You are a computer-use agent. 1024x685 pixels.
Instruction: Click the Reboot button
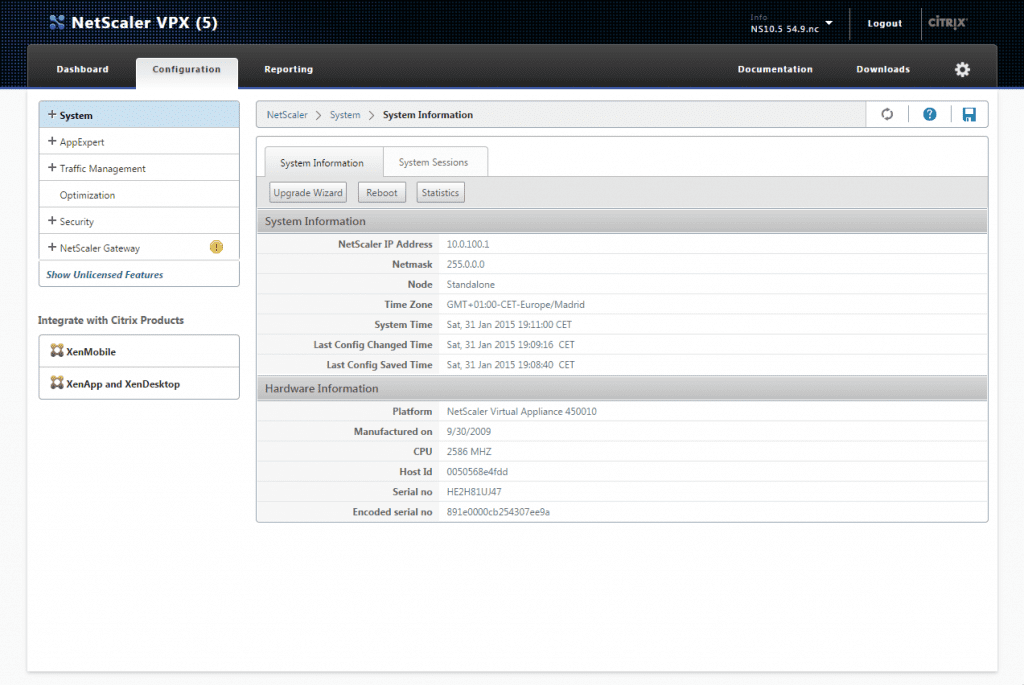pos(381,192)
